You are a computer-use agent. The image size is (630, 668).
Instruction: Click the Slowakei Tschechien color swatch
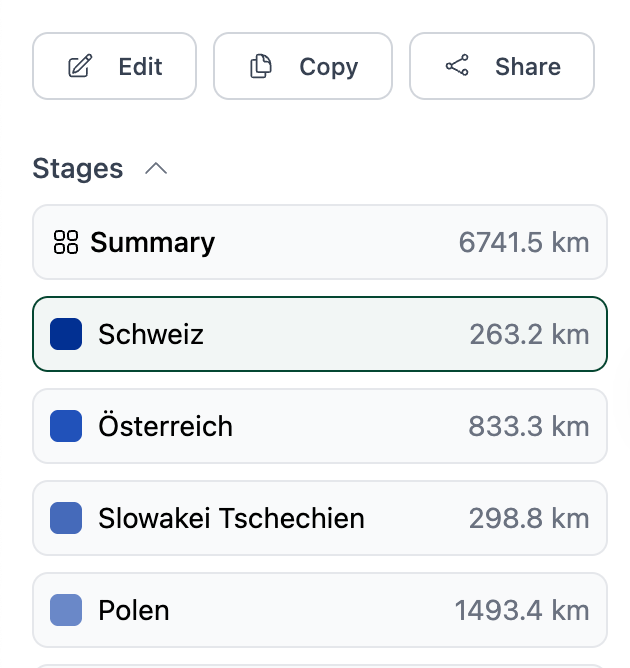(x=66, y=518)
